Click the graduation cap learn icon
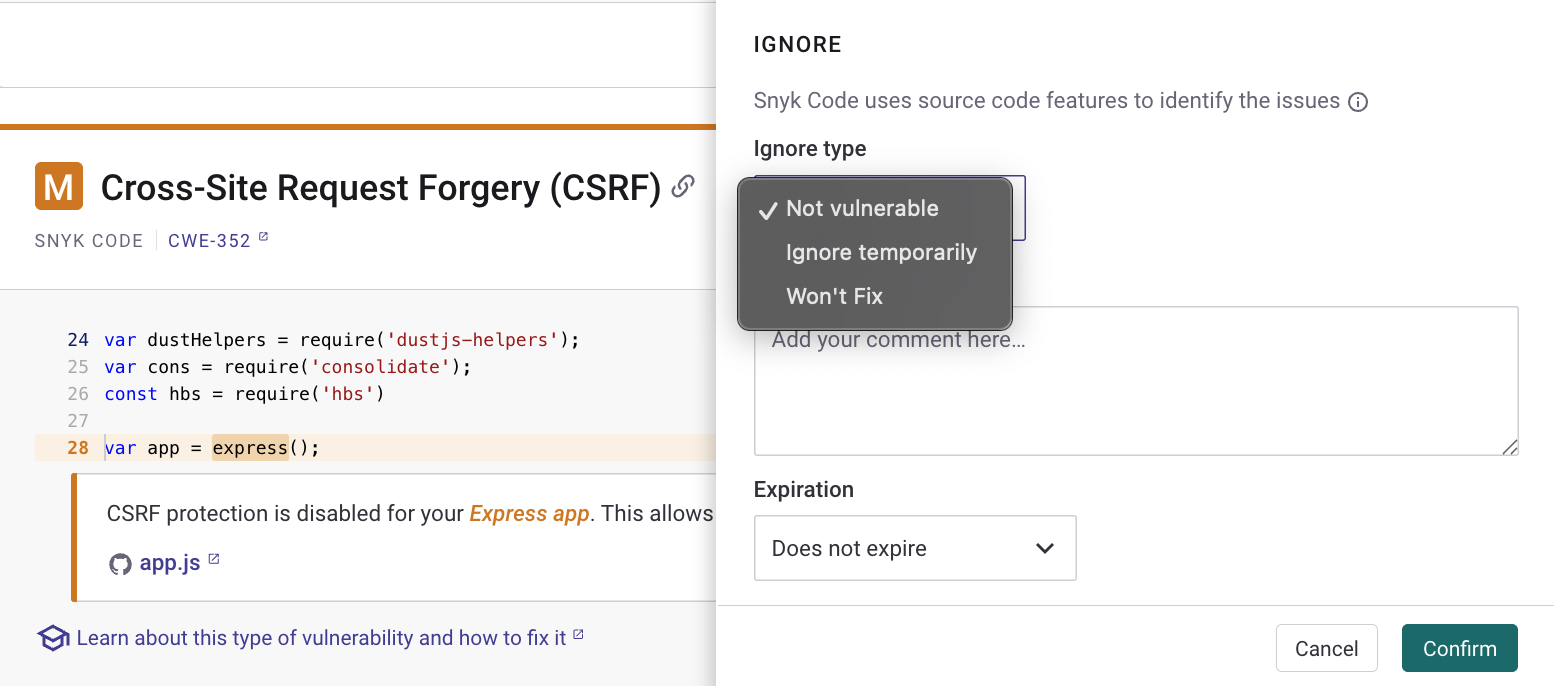The image size is (1554, 686). [52, 638]
